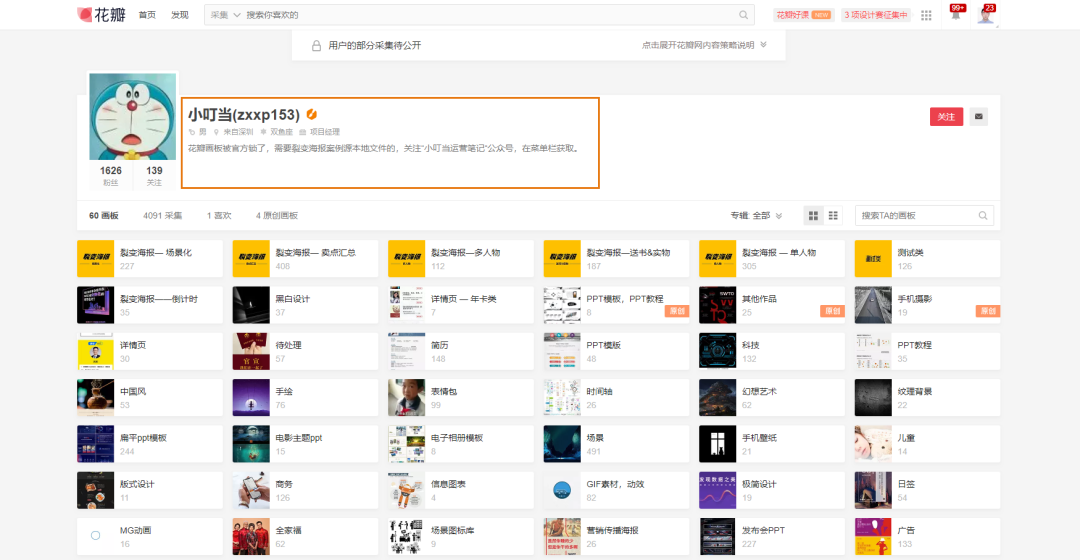Click the Huaban logo in the header

tap(101, 15)
